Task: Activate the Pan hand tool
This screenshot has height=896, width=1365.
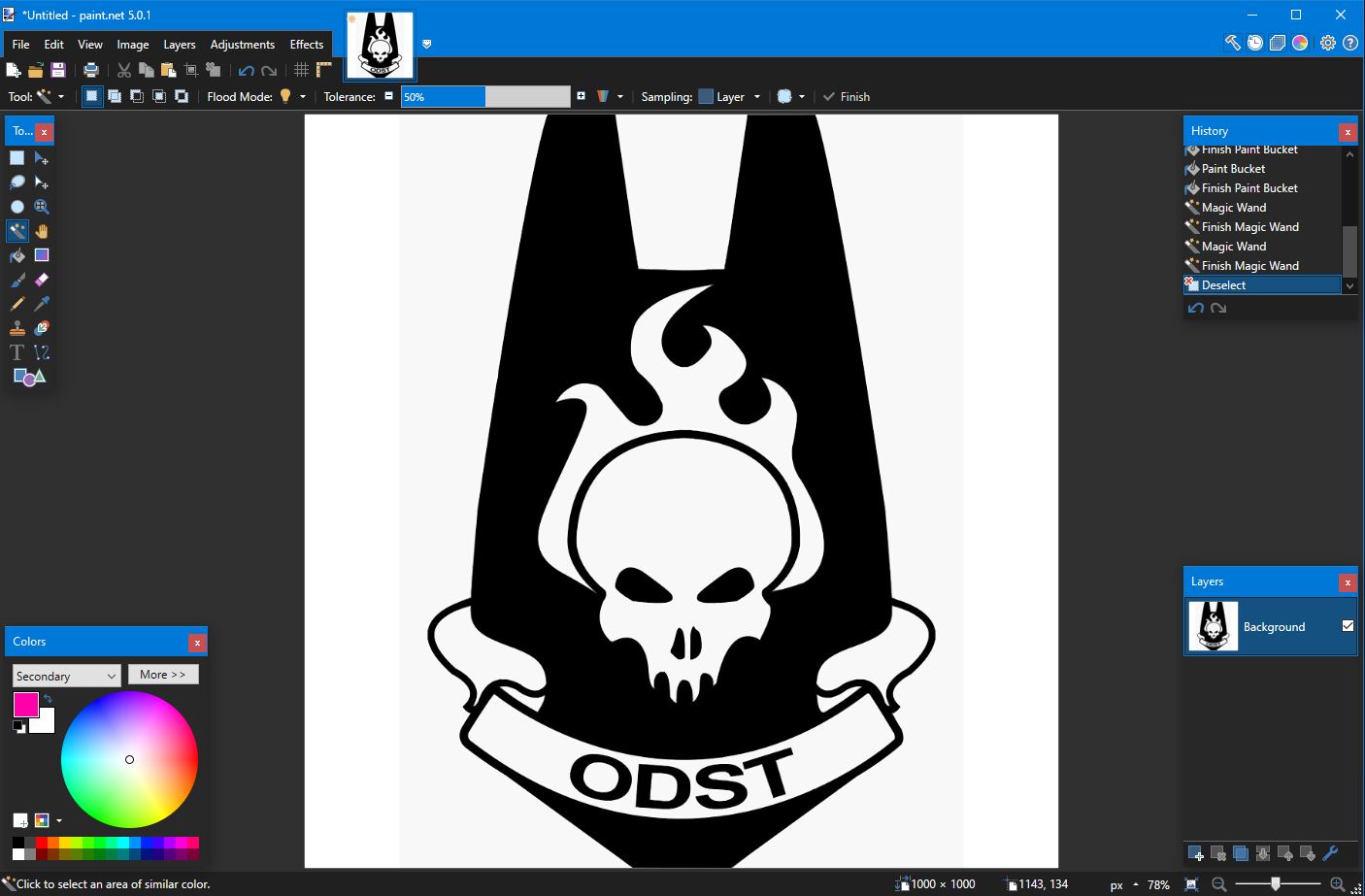Action: coord(42,231)
